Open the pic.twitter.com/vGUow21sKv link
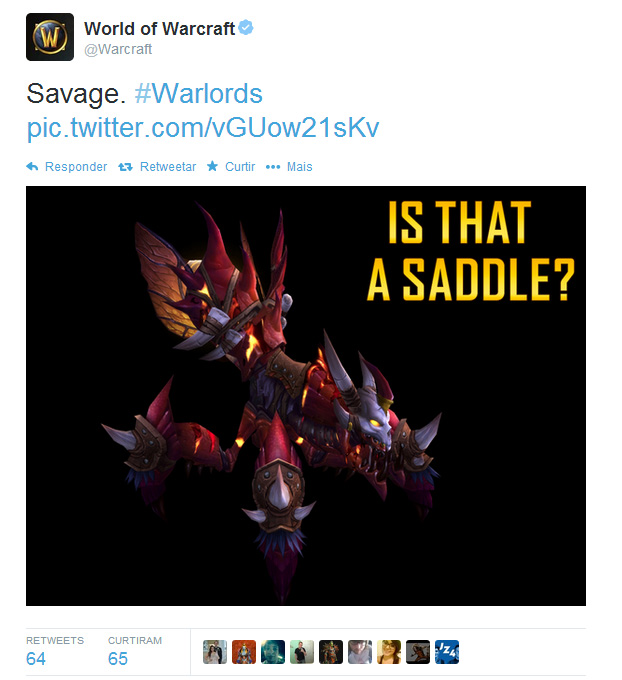This screenshot has width=622, height=680. 203,127
